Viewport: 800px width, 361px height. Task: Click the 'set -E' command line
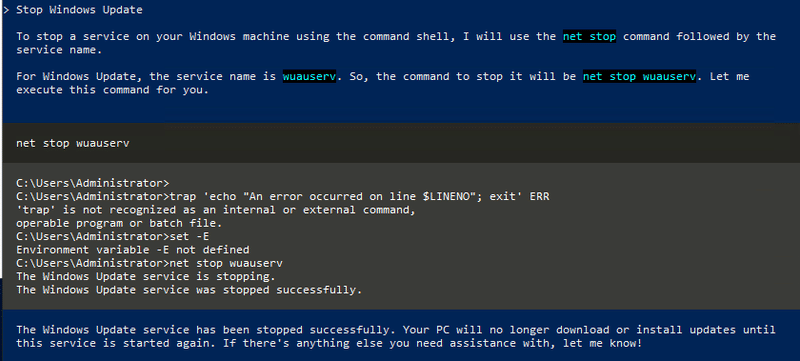pos(112,237)
